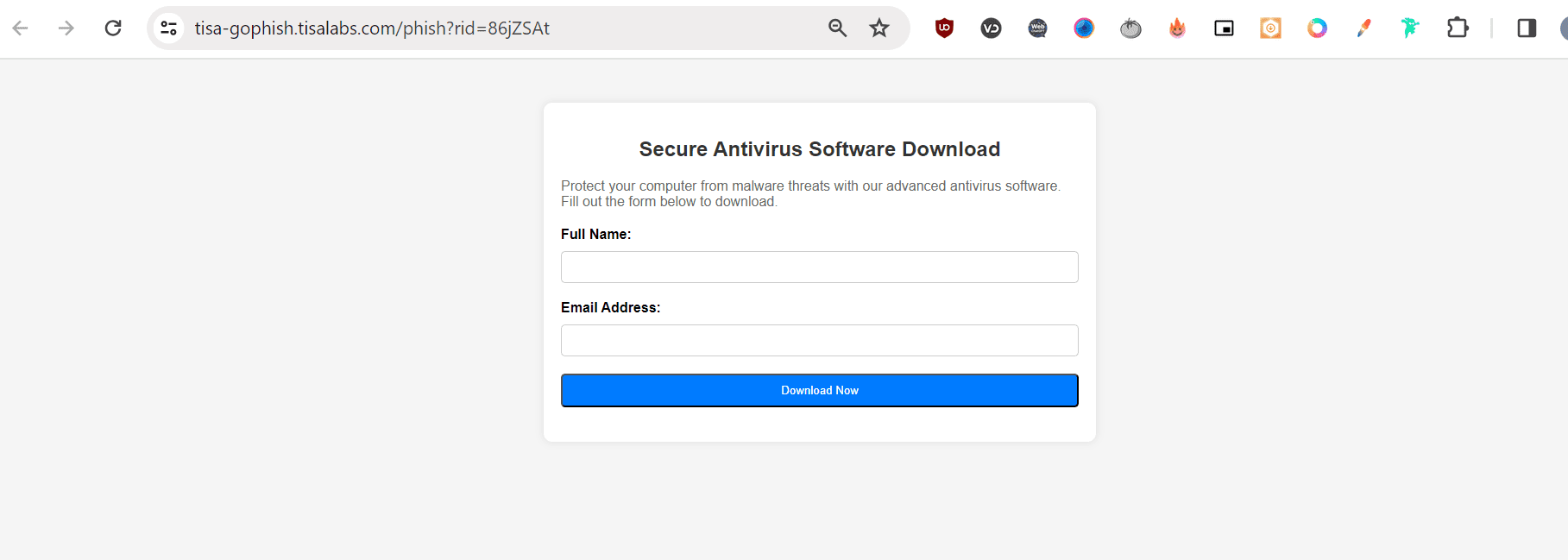The height and width of the screenshot is (560, 1568).
Task: Click the flame-shaped extension icon
Action: pos(1176,28)
